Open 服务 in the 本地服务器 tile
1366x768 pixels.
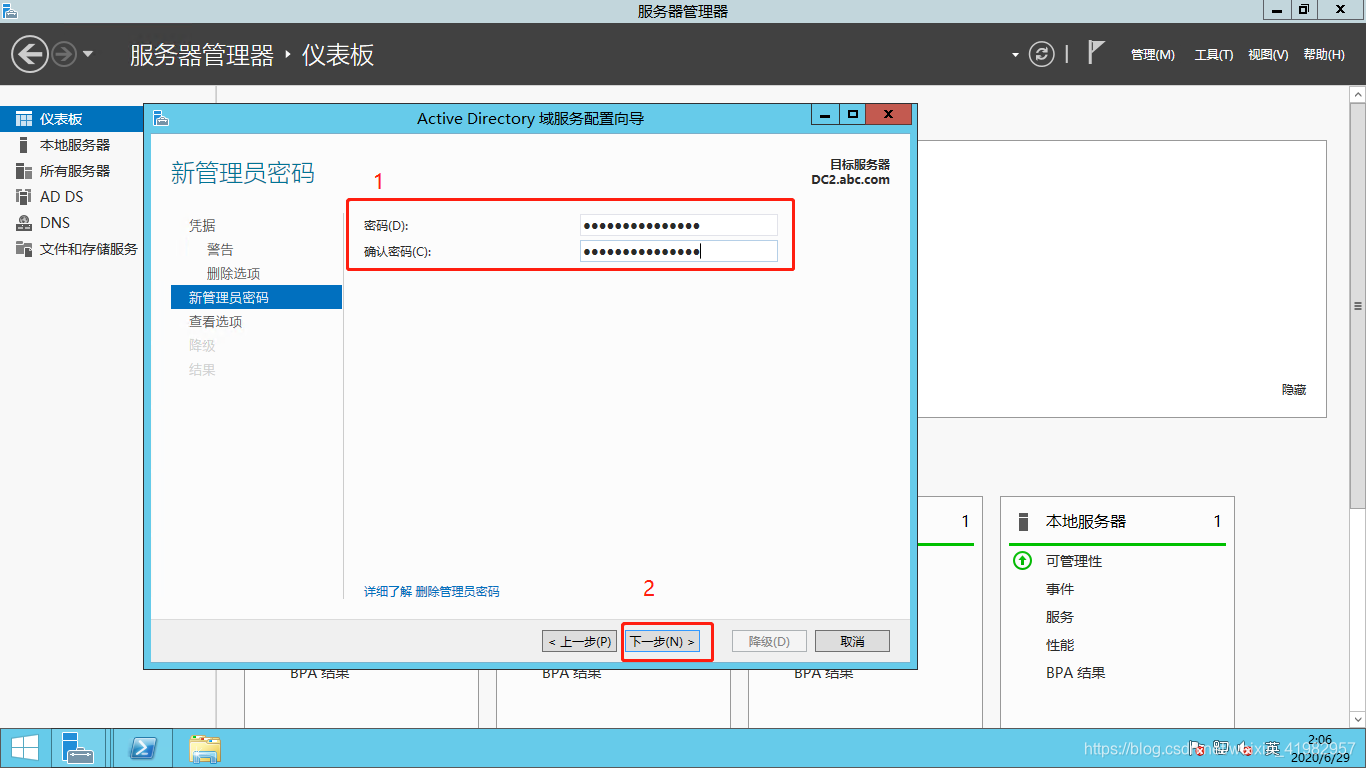click(x=1060, y=617)
